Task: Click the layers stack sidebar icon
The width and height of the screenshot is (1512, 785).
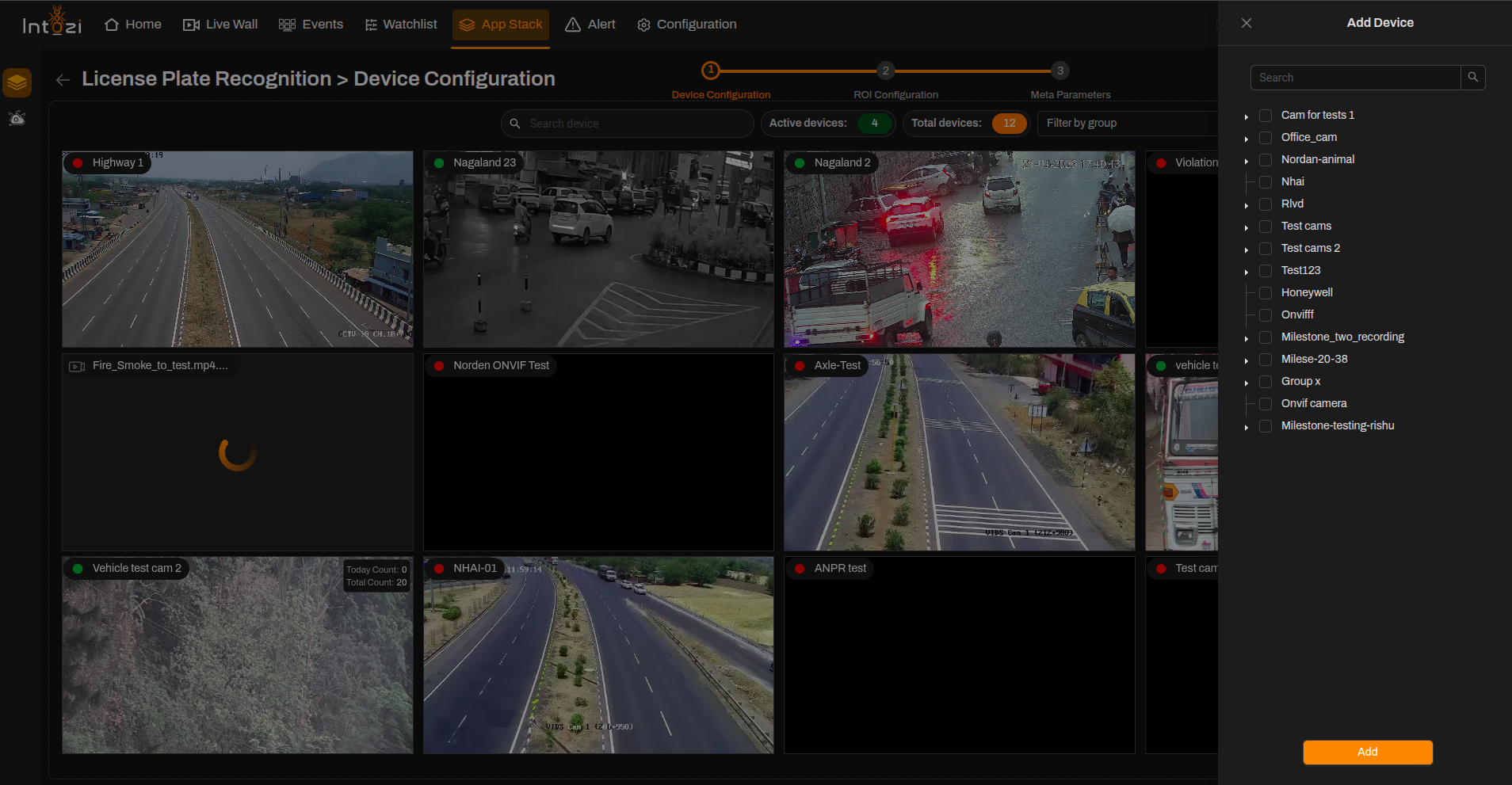Action: pyautogui.click(x=17, y=82)
